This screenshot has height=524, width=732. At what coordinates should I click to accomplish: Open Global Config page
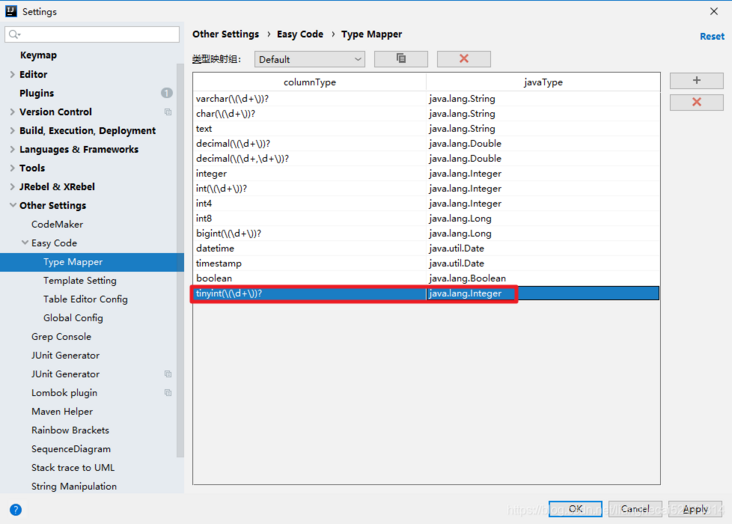73,318
